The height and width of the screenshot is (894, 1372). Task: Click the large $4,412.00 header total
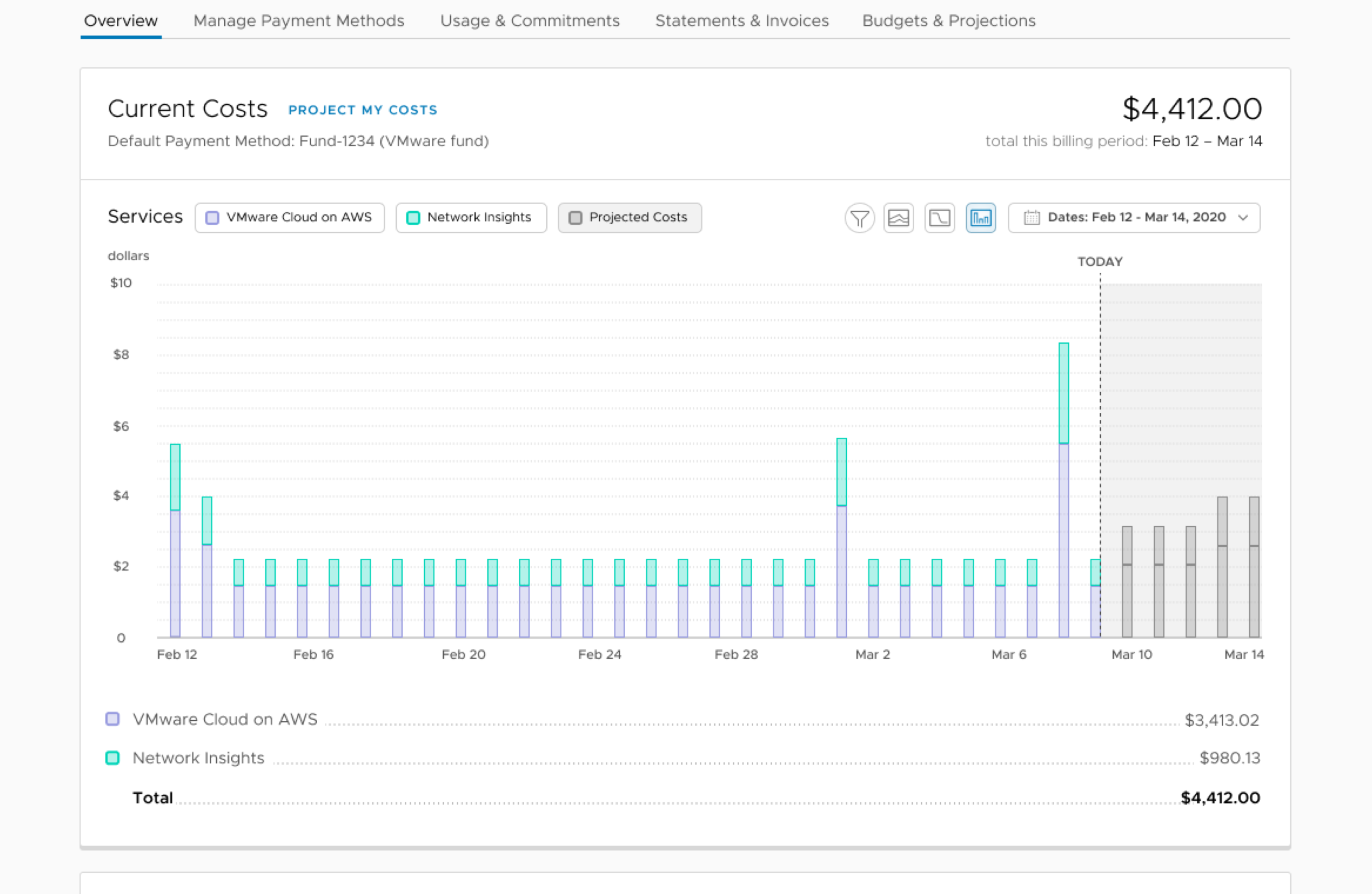pyautogui.click(x=1192, y=109)
